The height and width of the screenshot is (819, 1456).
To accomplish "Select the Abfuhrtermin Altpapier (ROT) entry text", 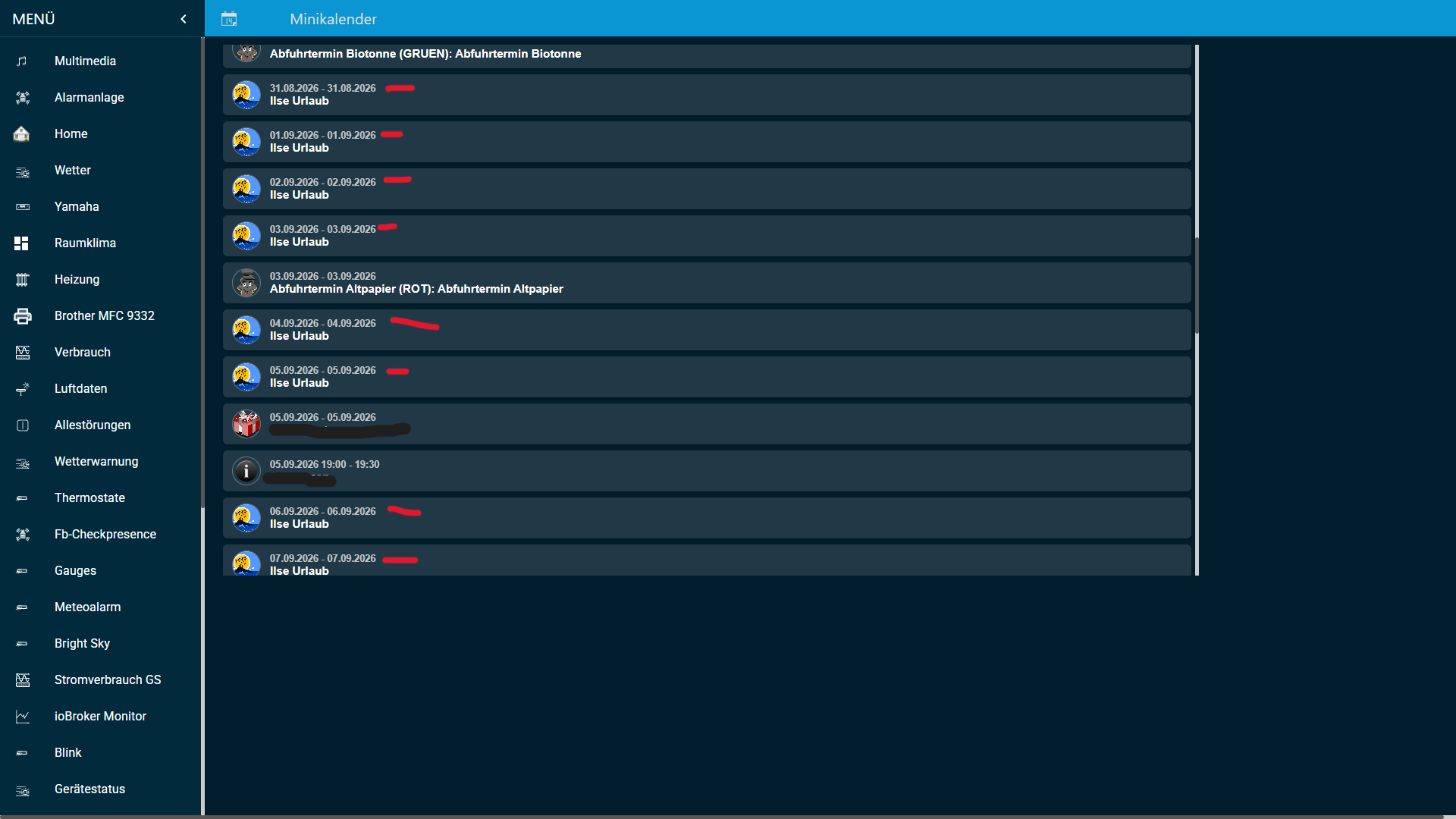I will click(416, 289).
